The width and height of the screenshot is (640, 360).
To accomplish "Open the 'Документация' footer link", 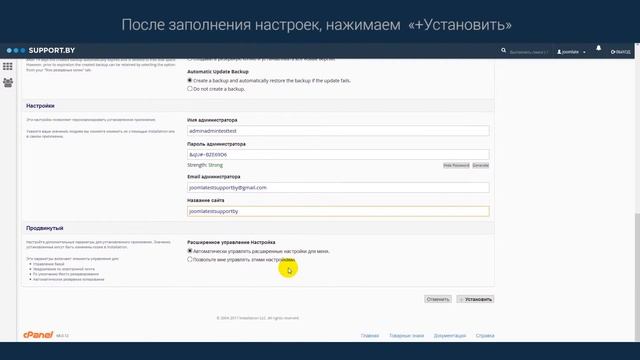I will coord(450,336).
